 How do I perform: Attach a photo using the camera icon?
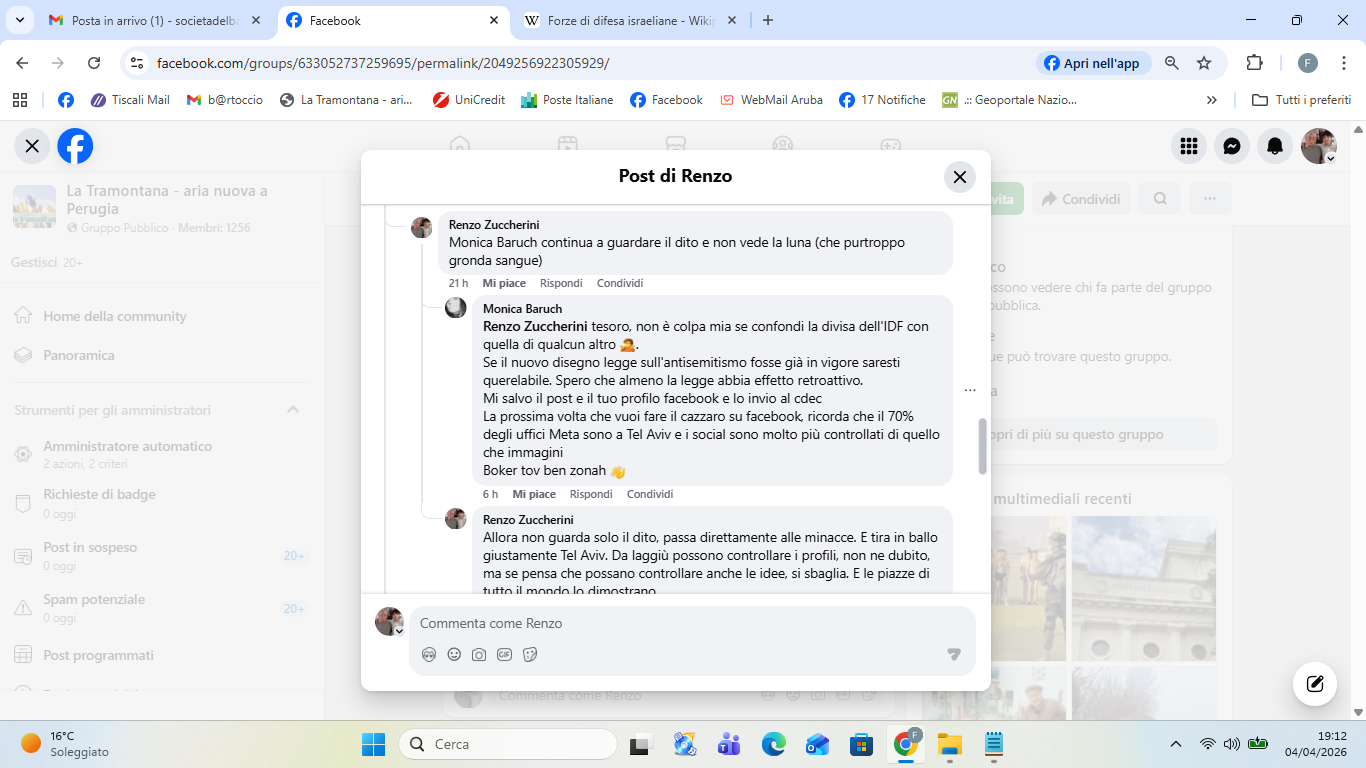(x=479, y=654)
